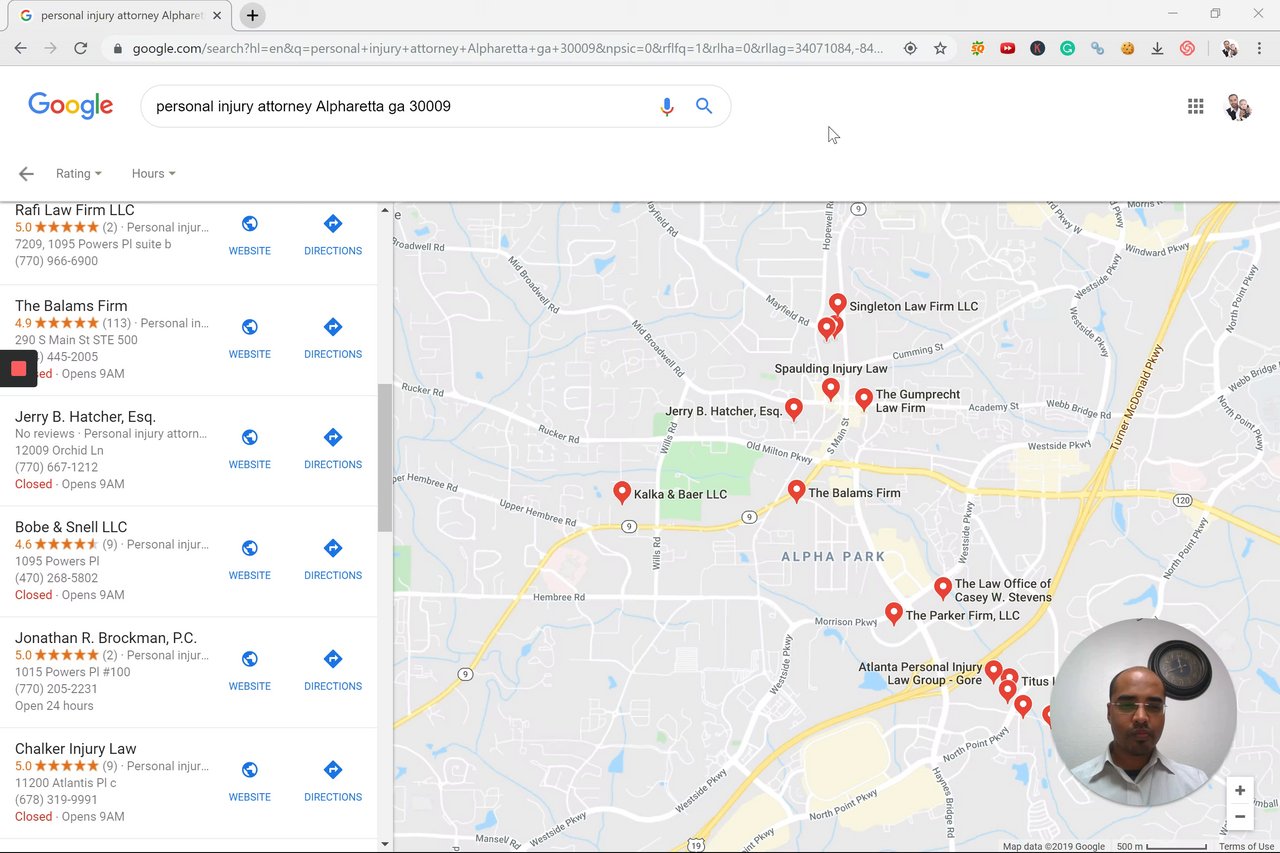Viewport: 1280px width, 853px height.
Task: Open the Google apps grid
Action: click(x=1195, y=106)
